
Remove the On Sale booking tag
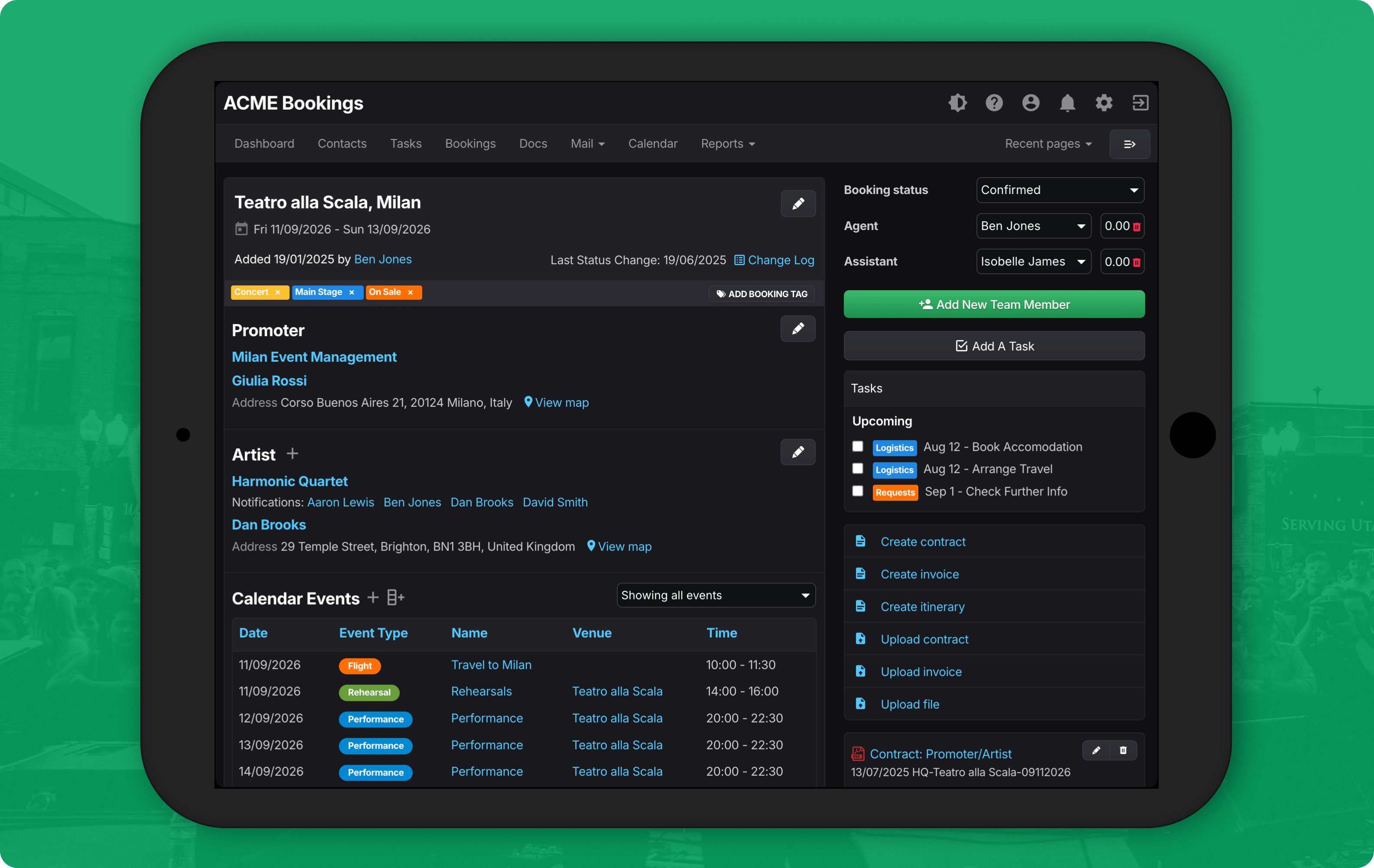point(411,292)
